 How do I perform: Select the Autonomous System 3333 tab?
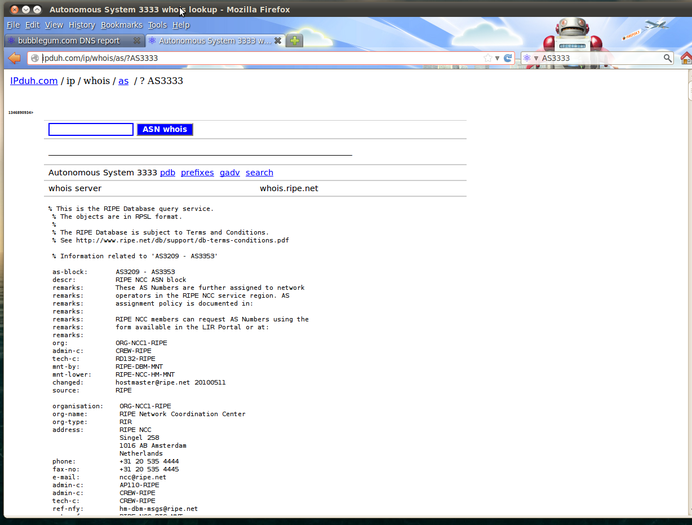[x=215, y=41]
